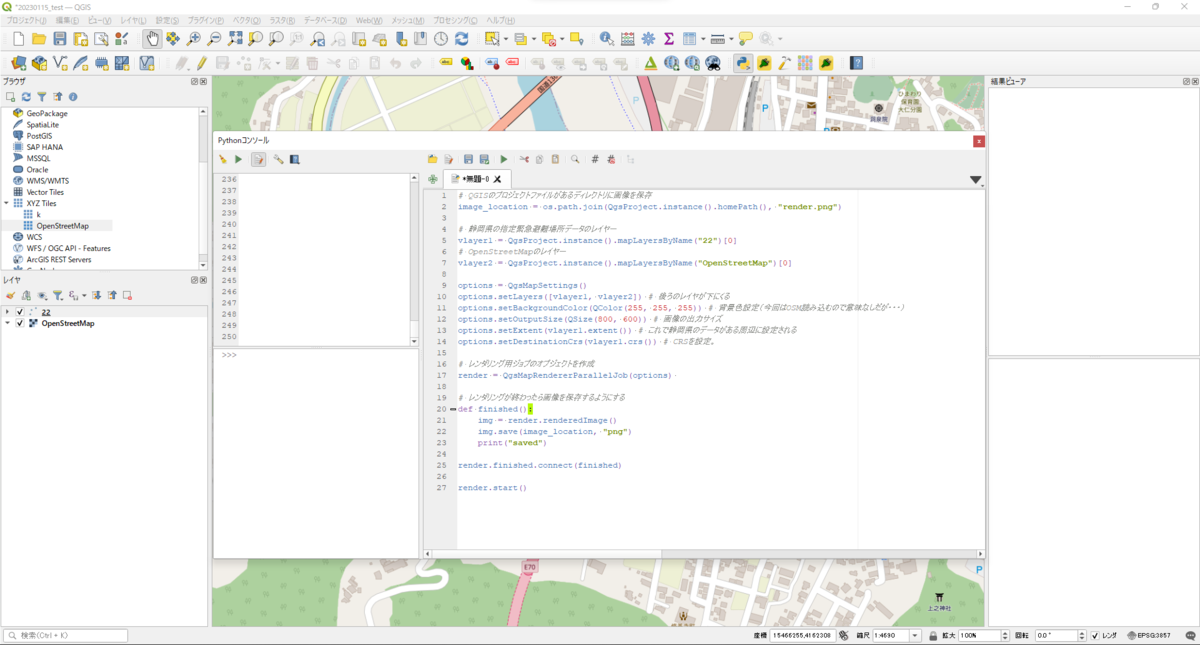The width and height of the screenshot is (1200, 645).
Task: Click the Zoom In magnifier tool
Action: tap(193, 39)
